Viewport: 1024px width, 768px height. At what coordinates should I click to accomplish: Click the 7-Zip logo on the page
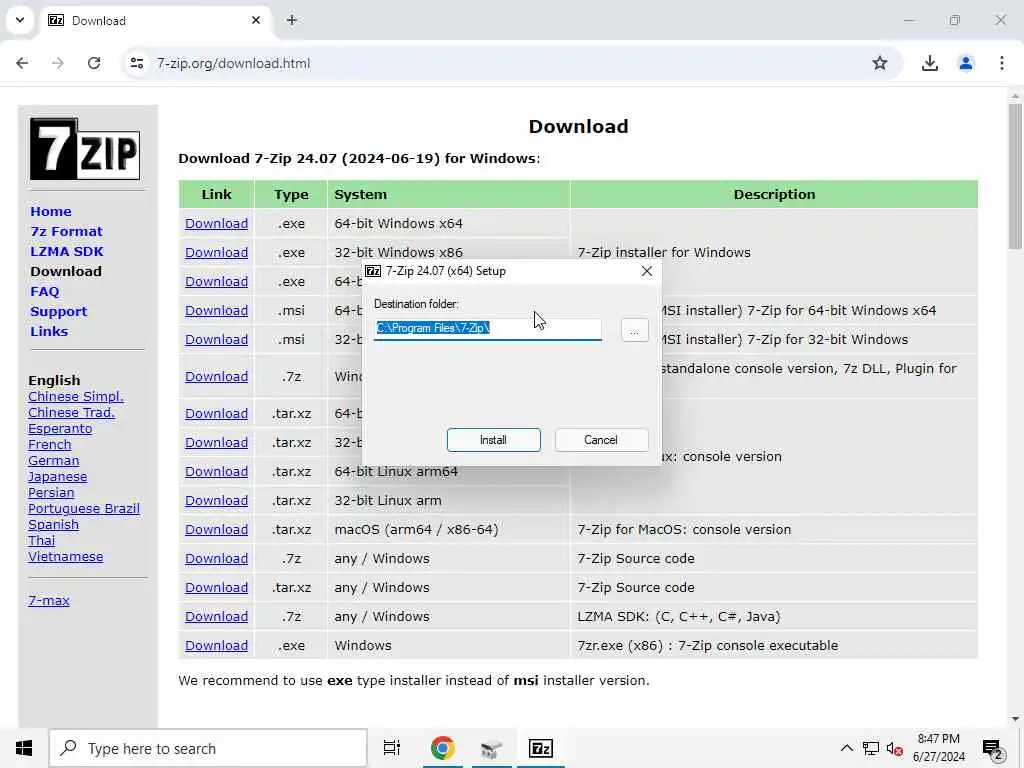(85, 148)
